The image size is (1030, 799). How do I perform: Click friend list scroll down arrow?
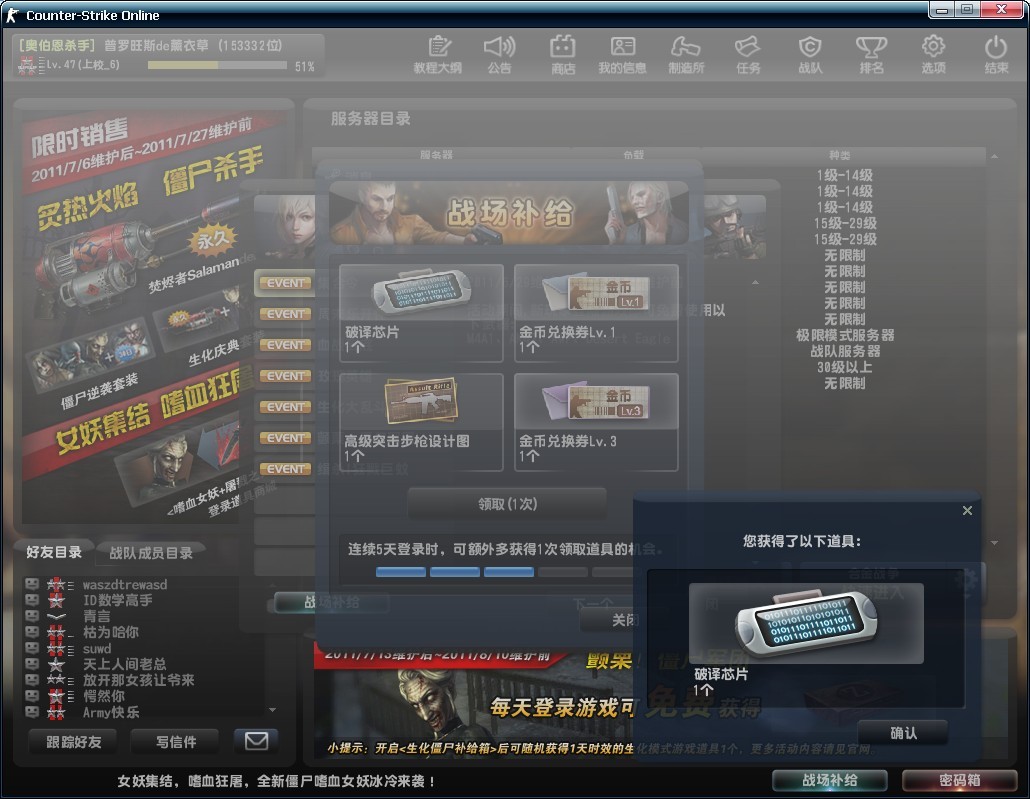tap(273, 710)
